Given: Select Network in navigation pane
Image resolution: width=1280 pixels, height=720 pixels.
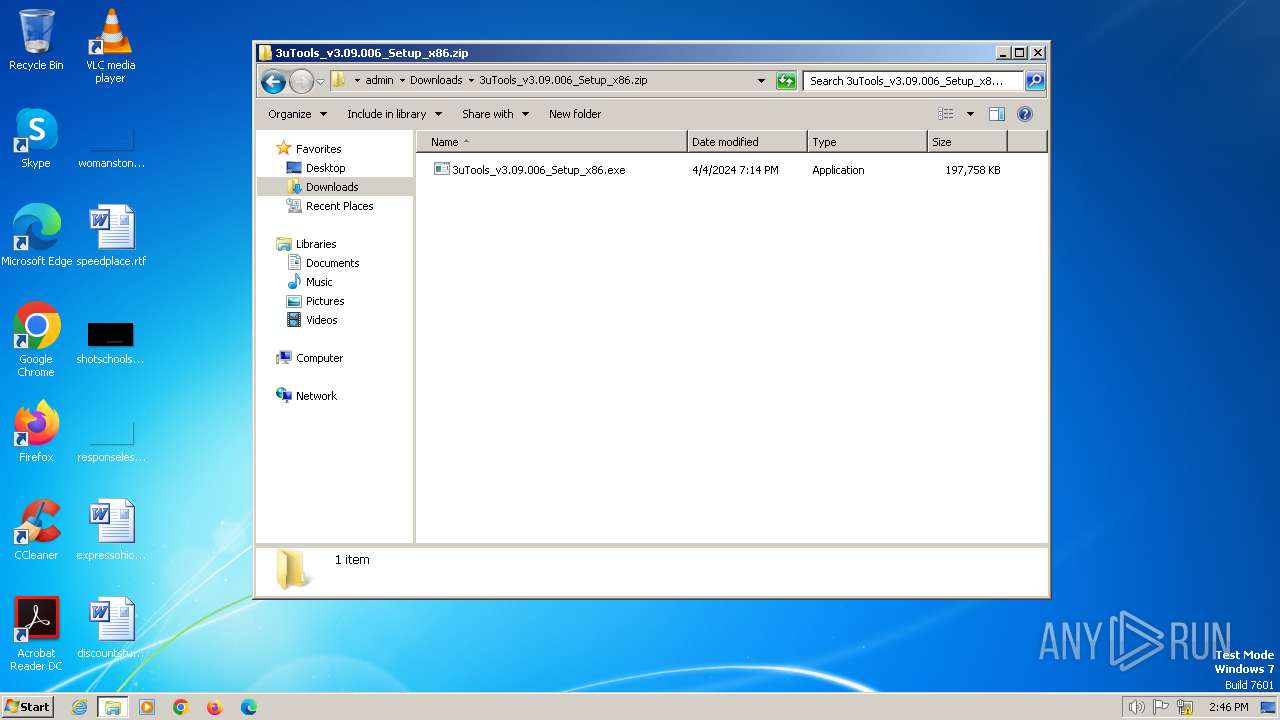Looking at the screenshot, I should pyautogui.click(x=316, y=396).
